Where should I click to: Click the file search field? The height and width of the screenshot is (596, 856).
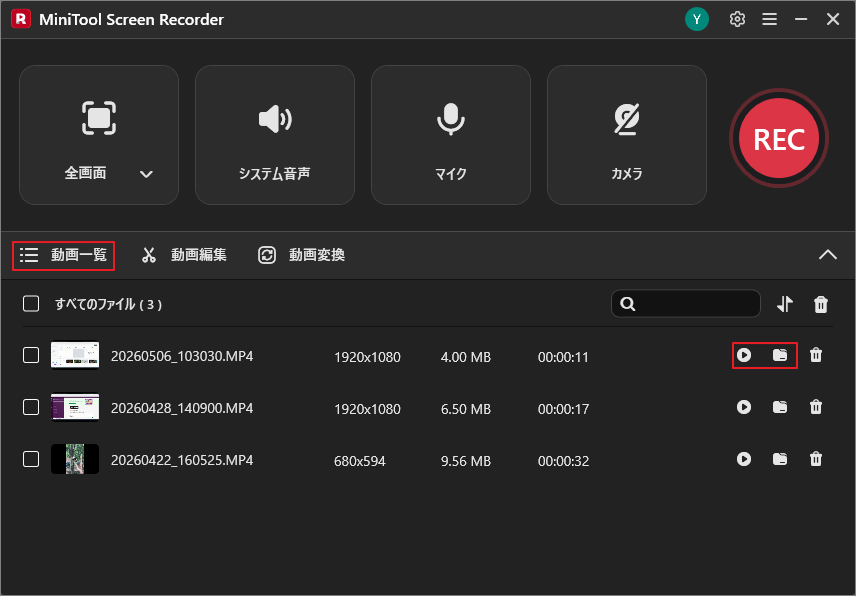point(686,303)
